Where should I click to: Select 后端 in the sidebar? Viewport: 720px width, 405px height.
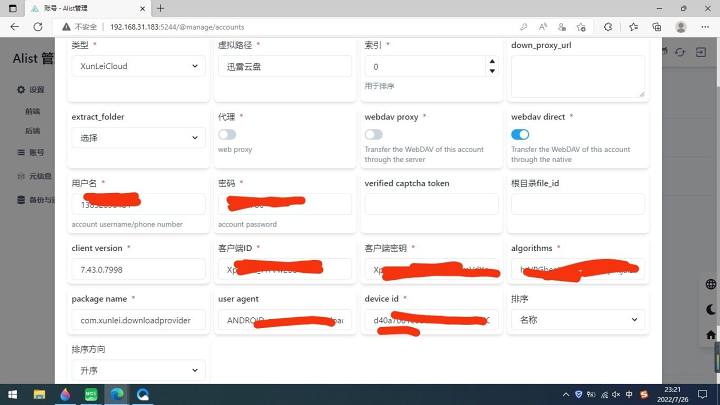pos(33,131)
